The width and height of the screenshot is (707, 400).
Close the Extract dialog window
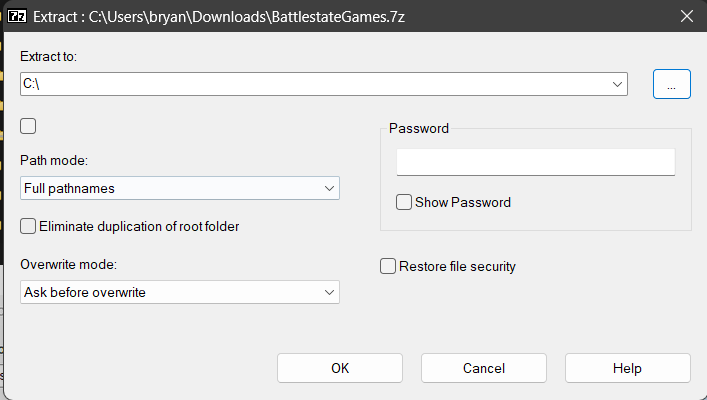point(687,16)
